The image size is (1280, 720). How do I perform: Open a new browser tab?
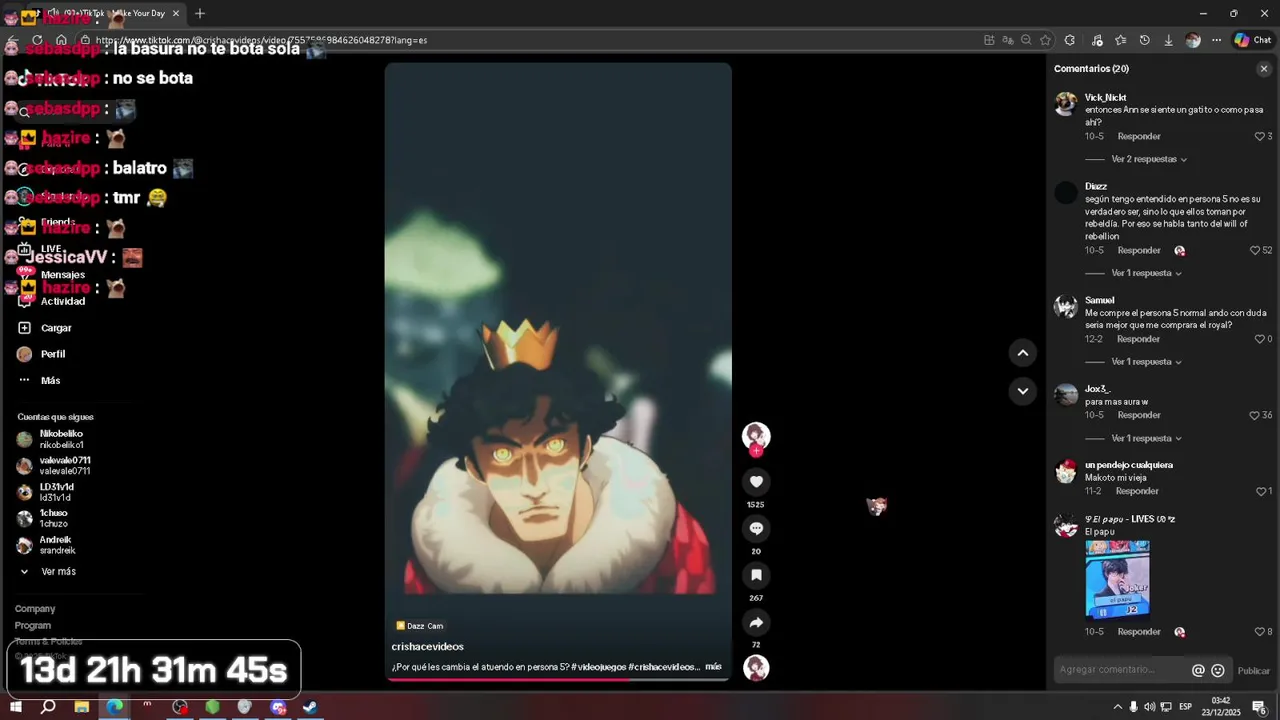200,13
